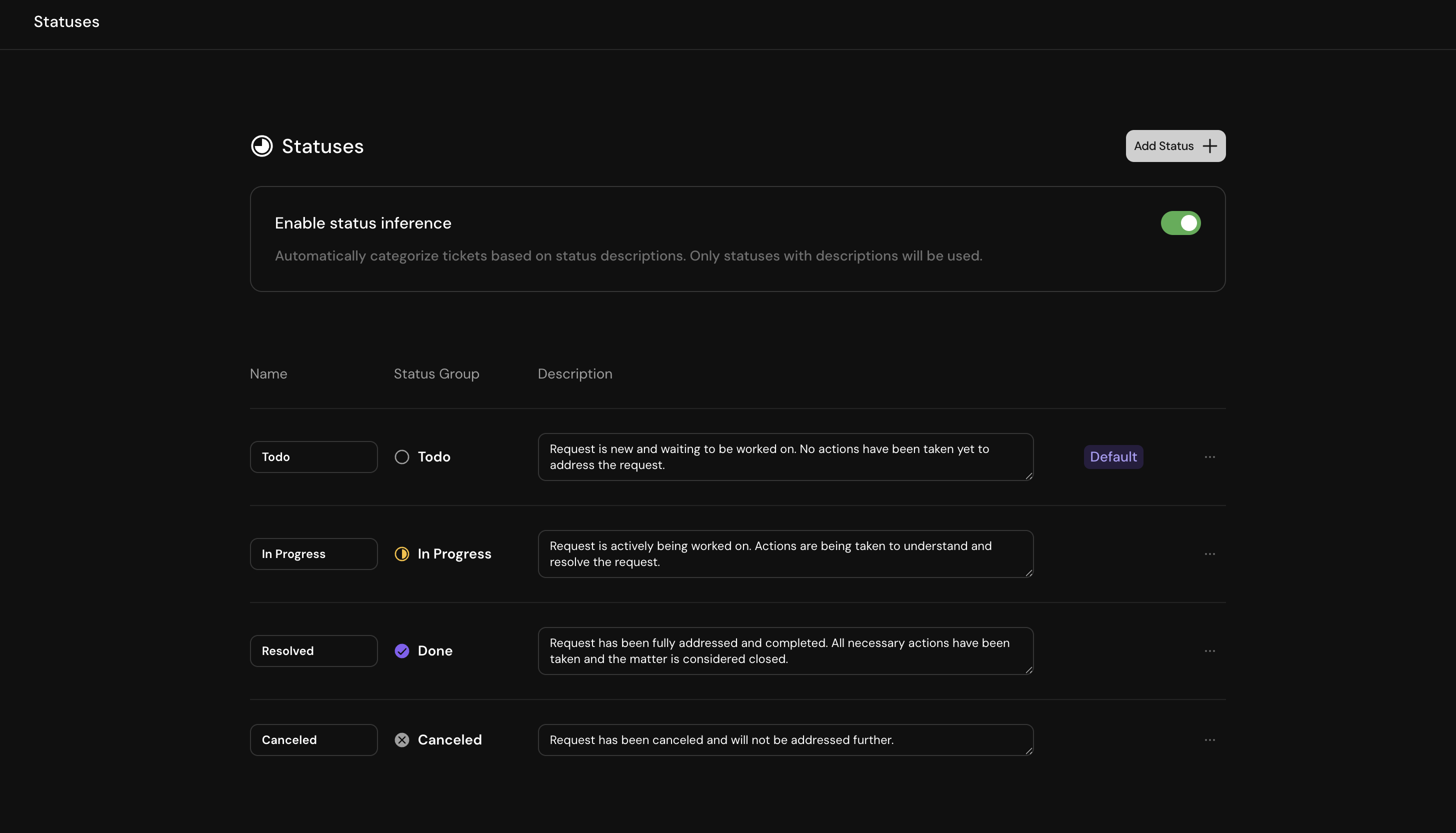The height and width of the screenshot is (833, 1456).
Task: Click the Todo status group circle icon
Action: [401, 456]
